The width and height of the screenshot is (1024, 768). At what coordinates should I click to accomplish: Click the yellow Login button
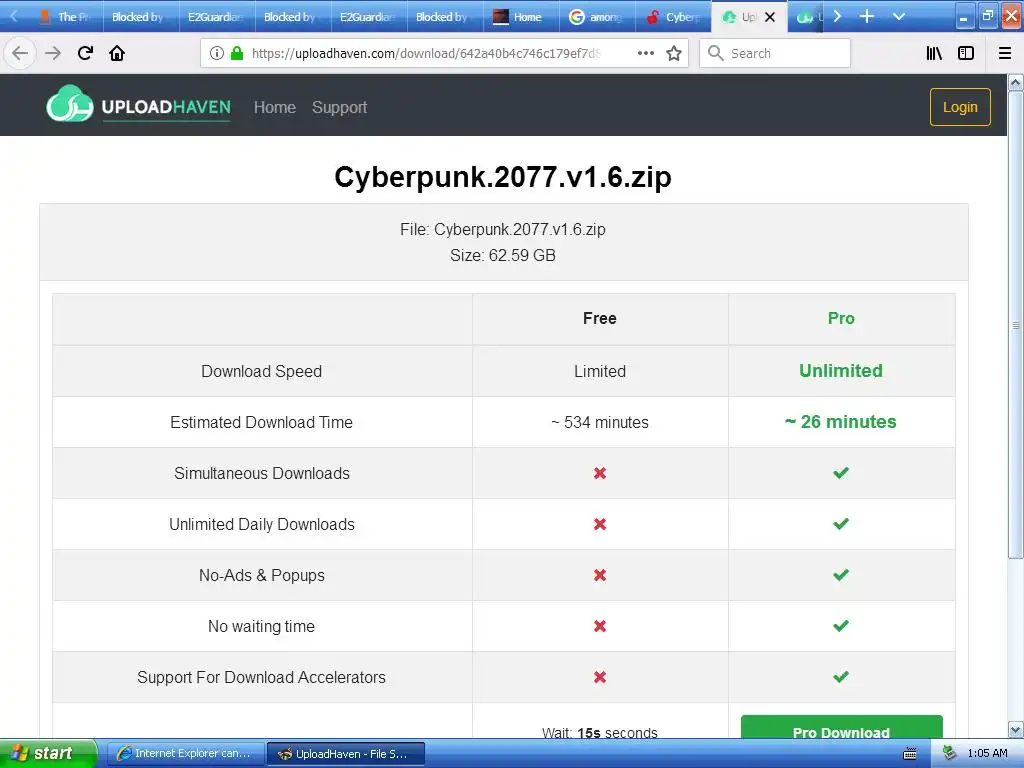(960, 107)
